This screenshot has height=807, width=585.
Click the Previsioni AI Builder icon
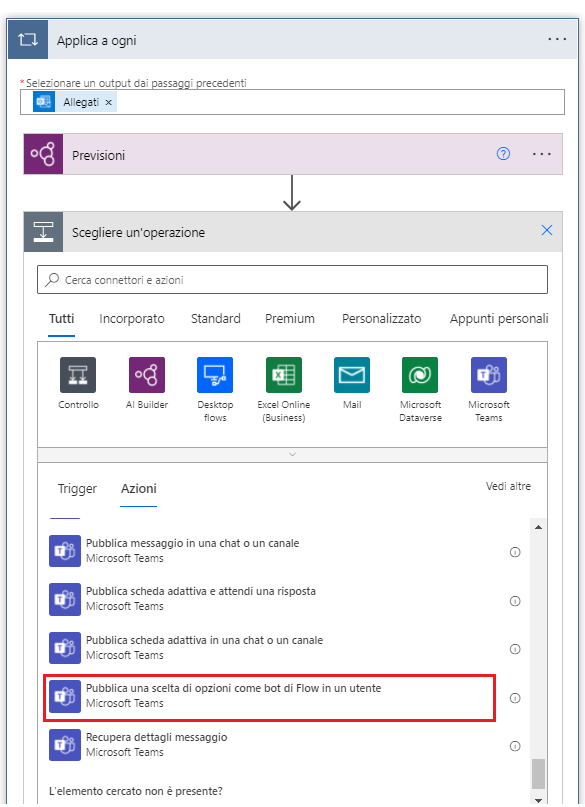[x=43, y=154]
